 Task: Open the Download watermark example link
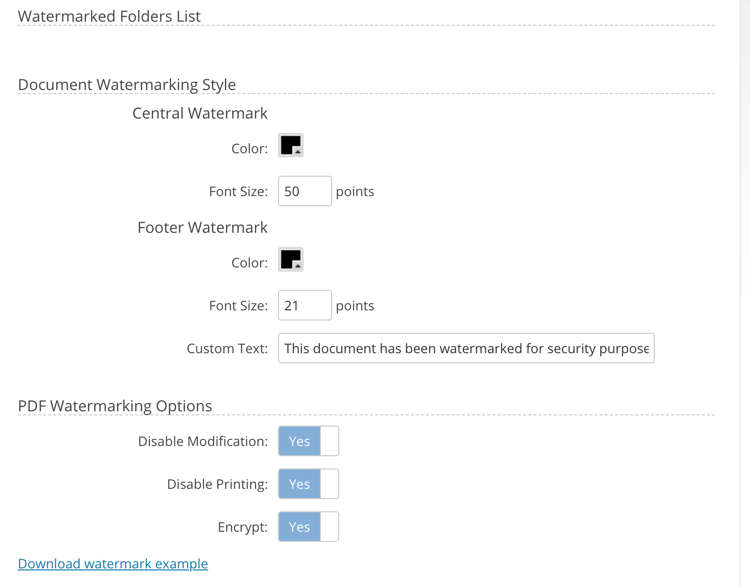[x=113, y=563]
